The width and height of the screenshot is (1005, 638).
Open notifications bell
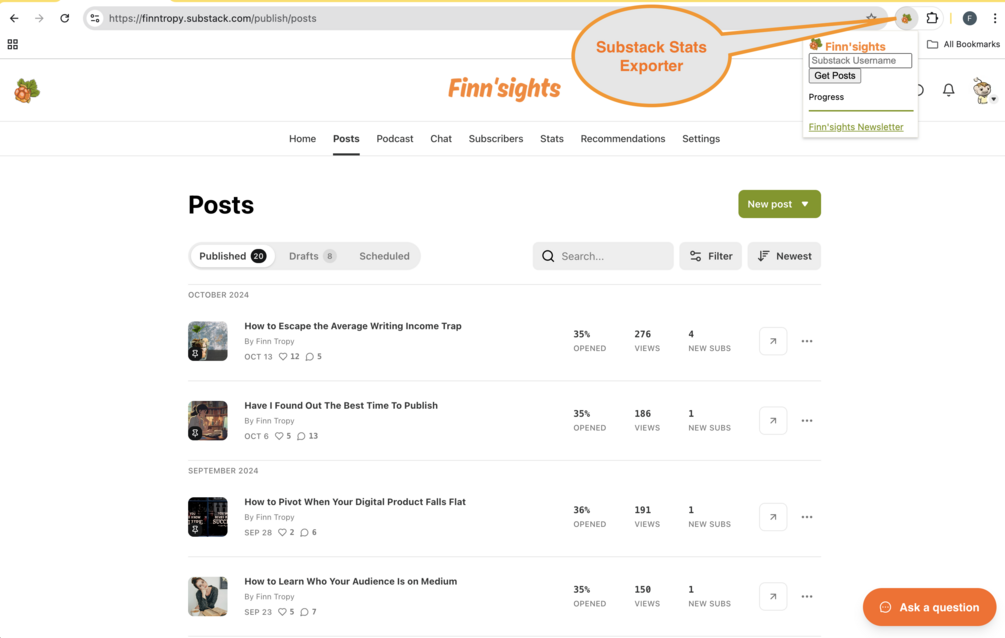pos(949,90)
